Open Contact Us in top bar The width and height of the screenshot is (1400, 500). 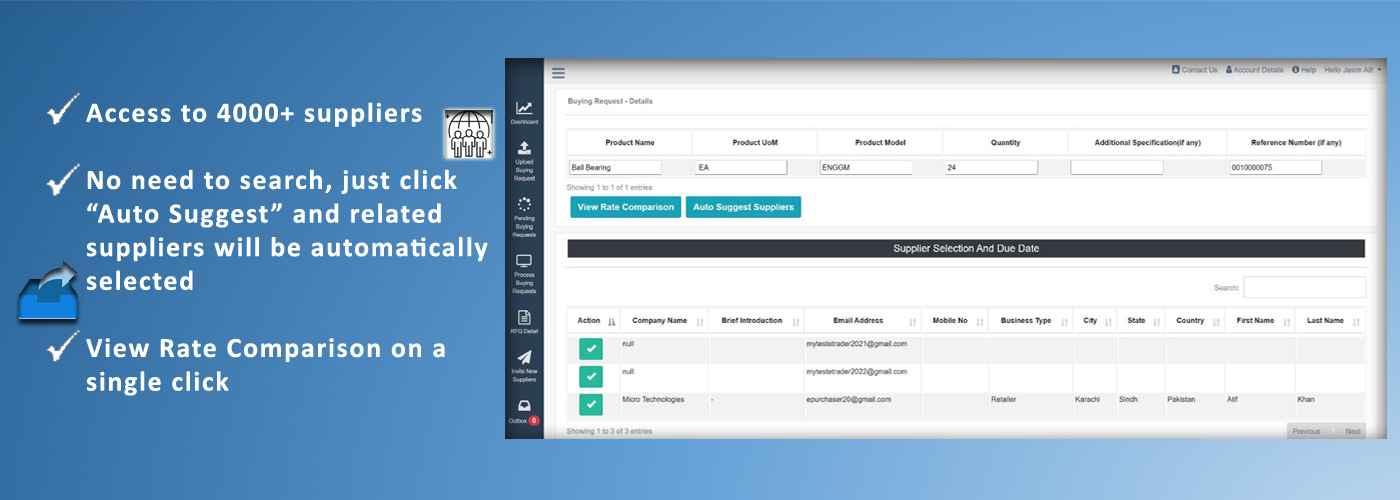[1194, 70]
